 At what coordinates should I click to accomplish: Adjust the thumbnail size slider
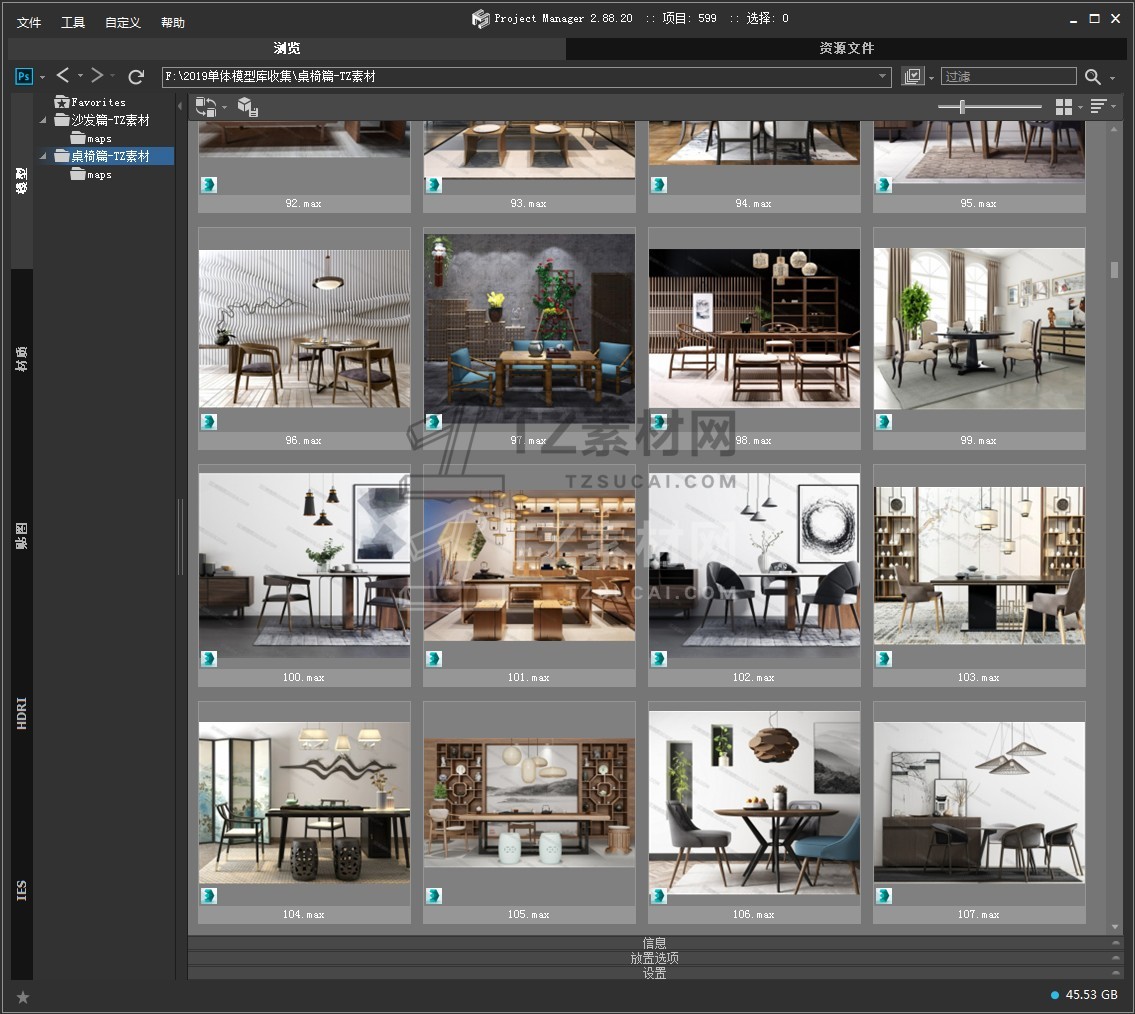click(962, 107)
